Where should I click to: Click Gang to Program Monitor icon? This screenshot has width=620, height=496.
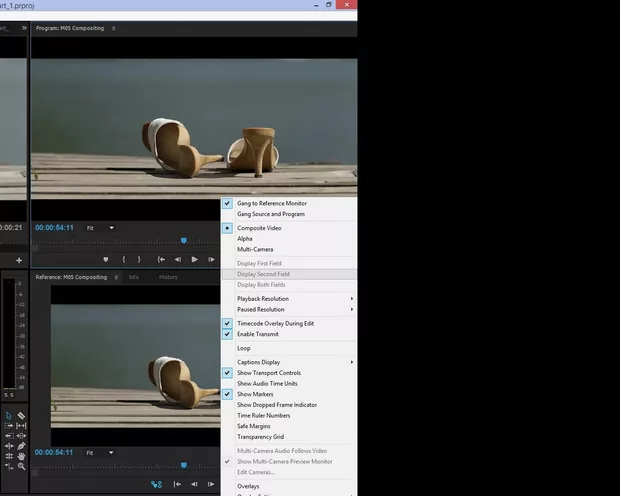[x=157, y=484]
